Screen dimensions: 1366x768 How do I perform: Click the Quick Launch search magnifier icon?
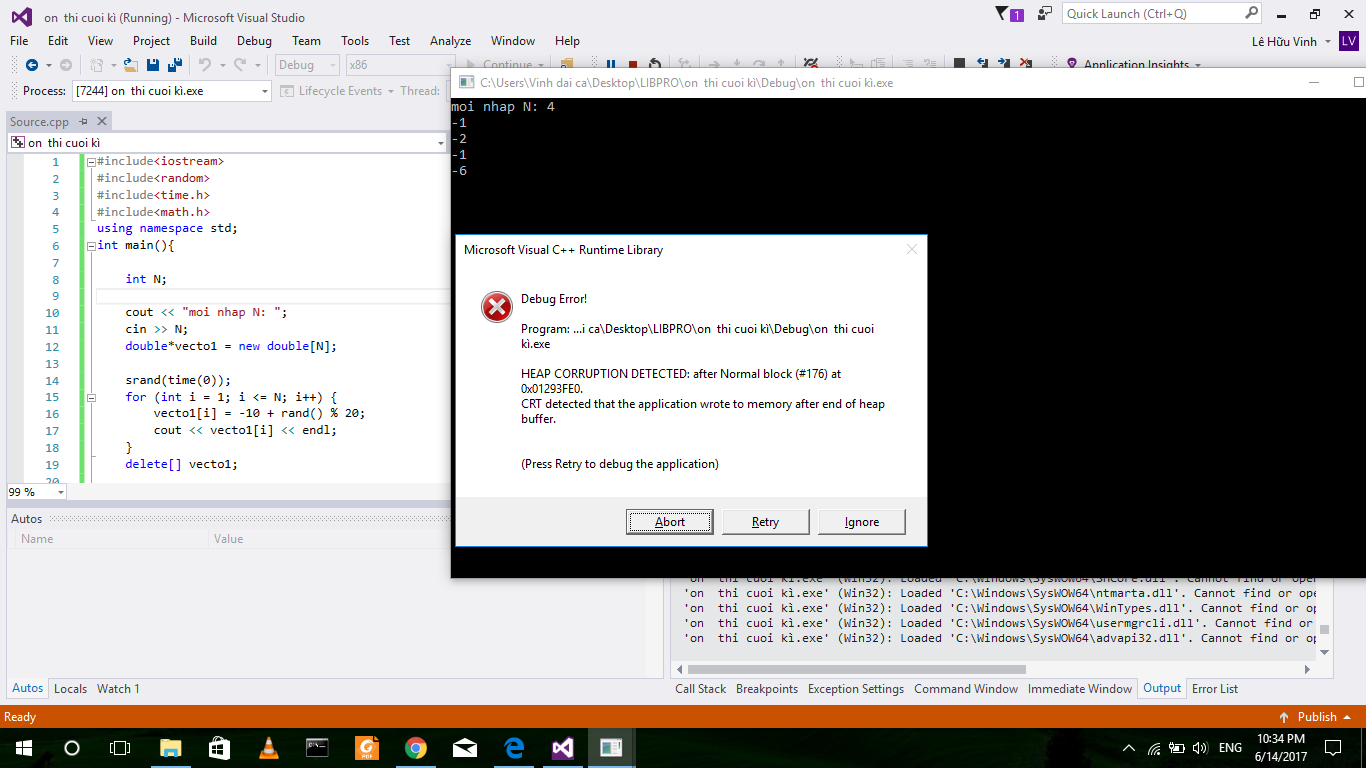(x=1251, y=14)
